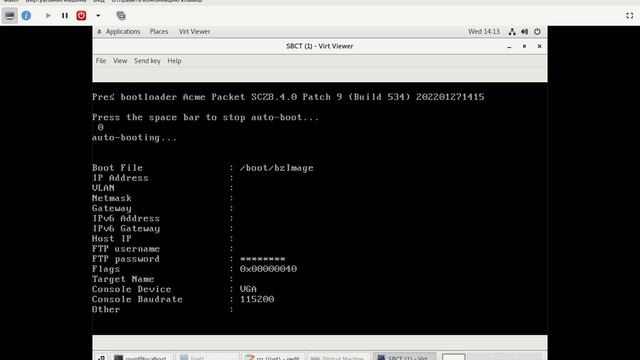Switch to Virtual Machine taskbar item
The width and height of the screenshot is (640, 360).
(x=338, y=357)
